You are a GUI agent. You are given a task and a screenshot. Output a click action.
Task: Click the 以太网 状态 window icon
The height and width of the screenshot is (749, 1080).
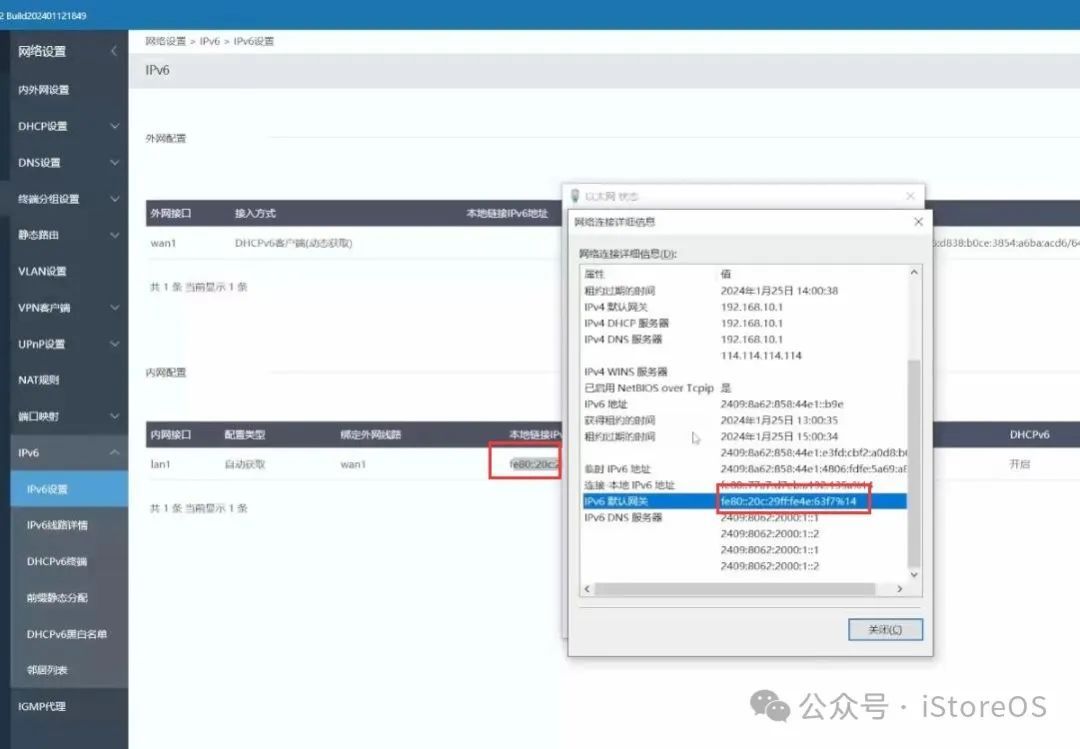tap(575, 196)
